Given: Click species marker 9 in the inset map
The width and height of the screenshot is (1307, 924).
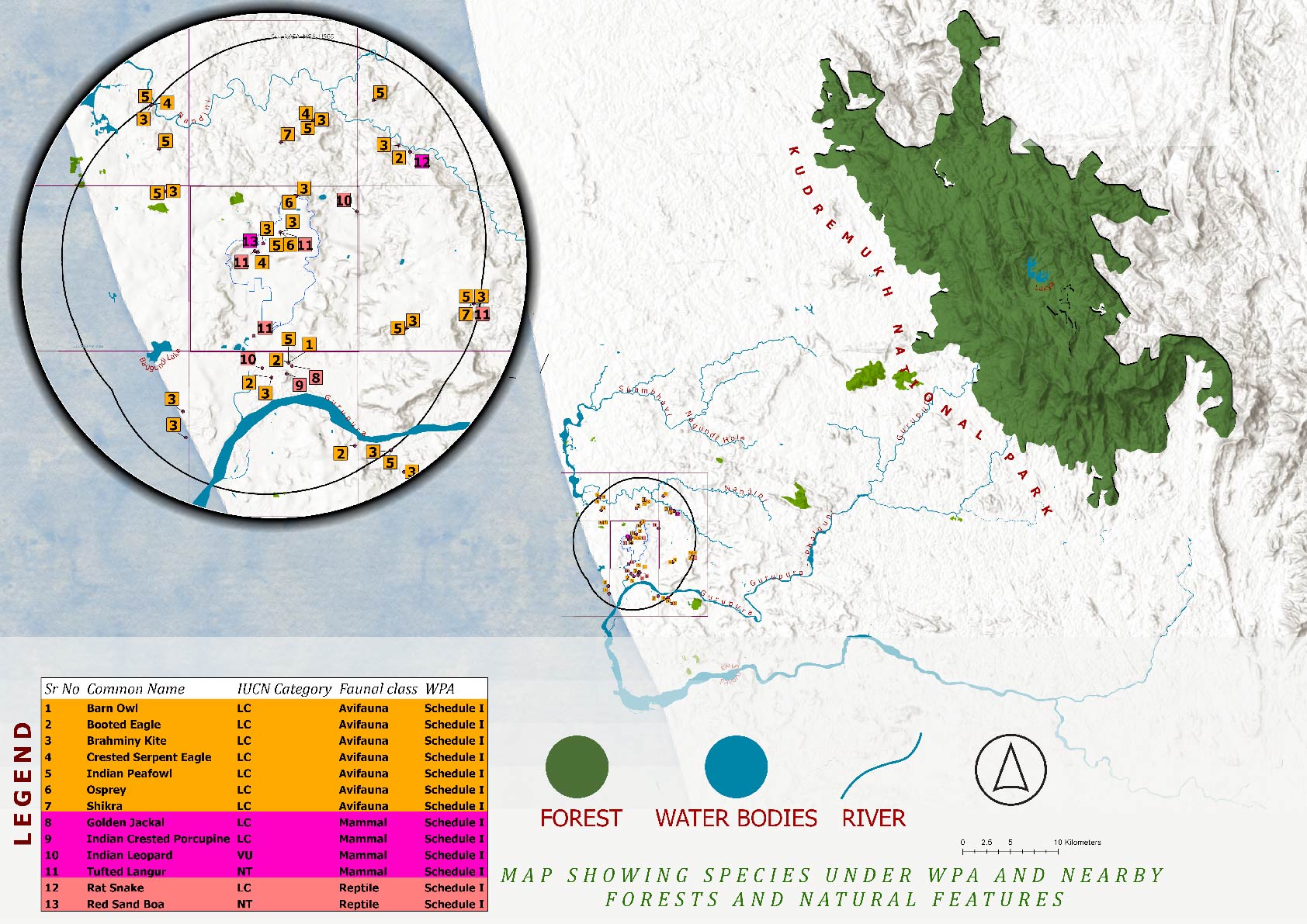Looking at the screenshot, I should click(x=299, y=384).
